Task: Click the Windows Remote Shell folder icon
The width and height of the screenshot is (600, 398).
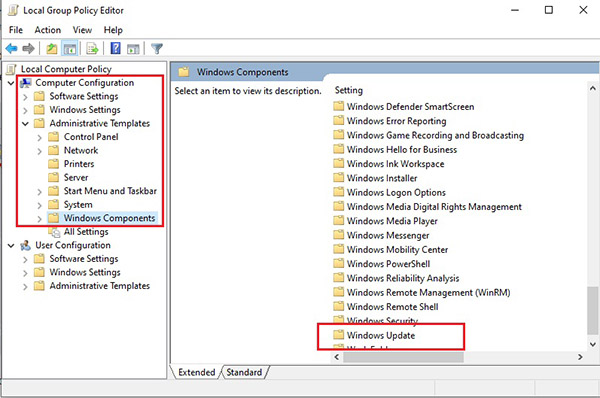Action: coord(338,307)
